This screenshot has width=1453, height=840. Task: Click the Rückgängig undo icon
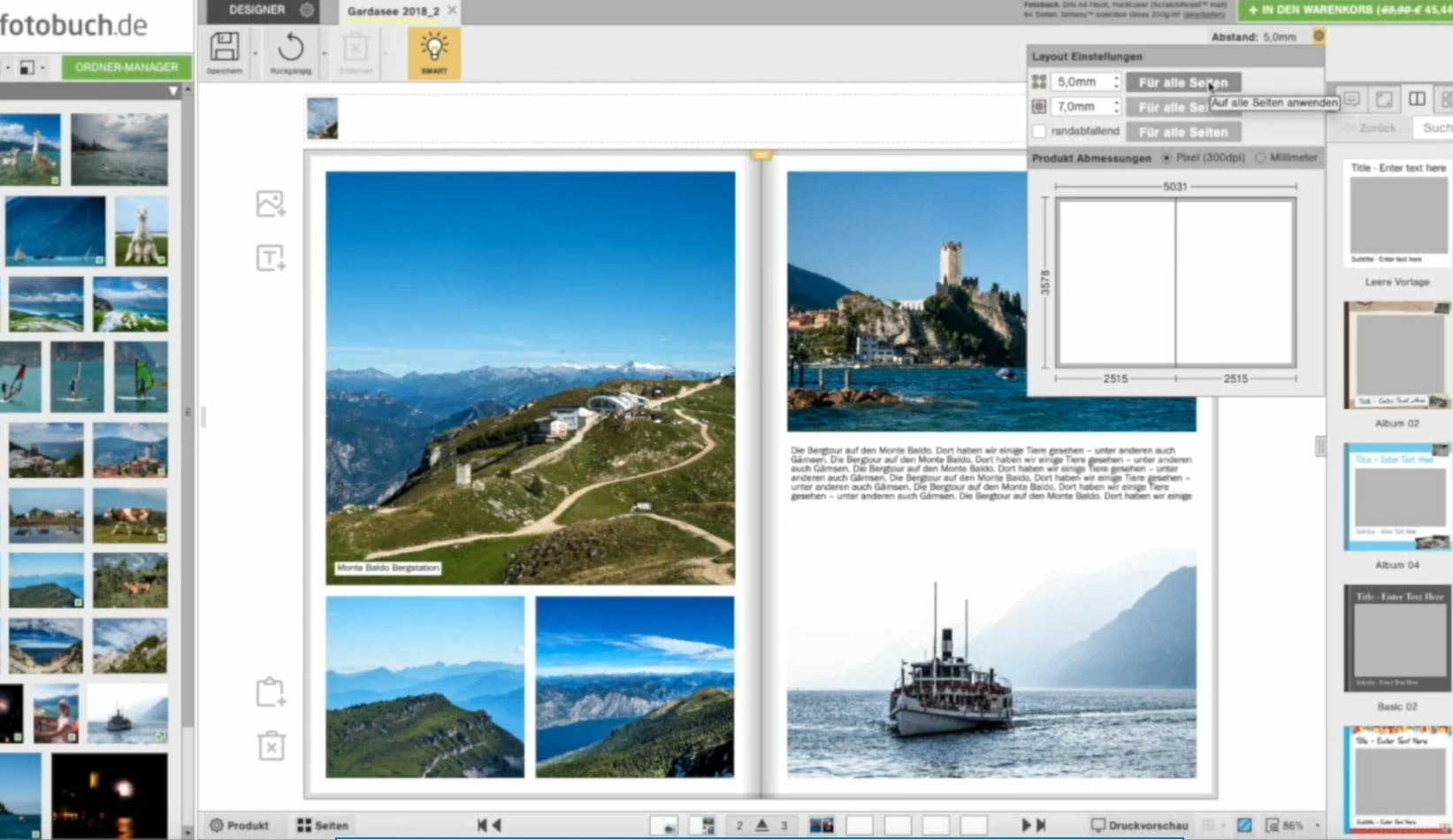(x=290, y=51)
